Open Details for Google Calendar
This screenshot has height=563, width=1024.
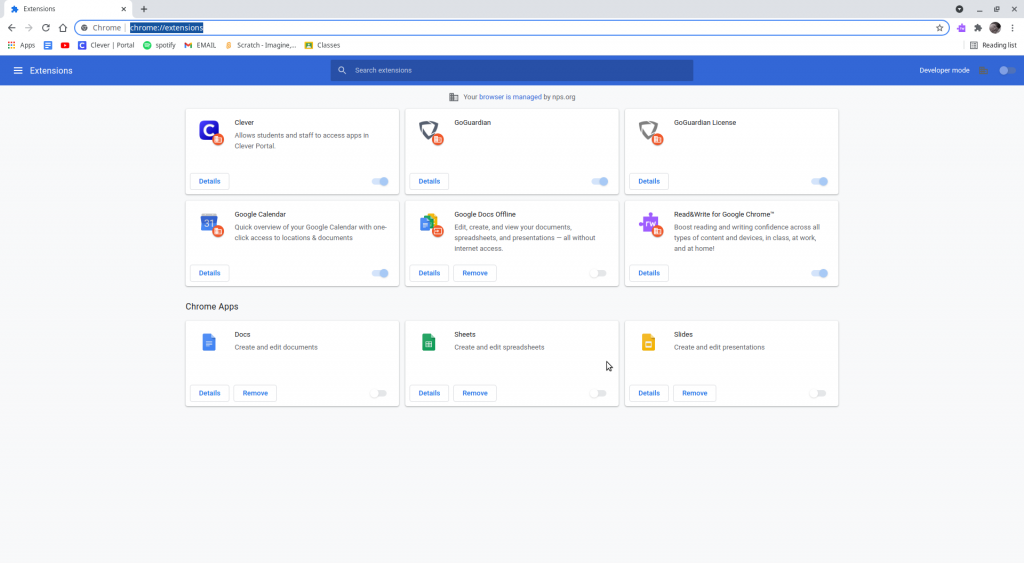click(210, 273)
